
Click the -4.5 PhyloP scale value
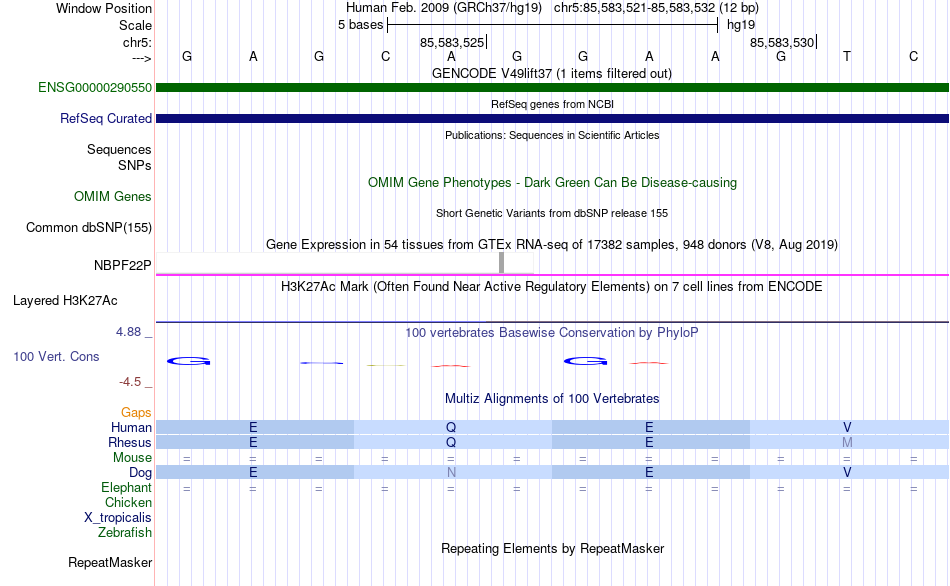click(130, 381)
